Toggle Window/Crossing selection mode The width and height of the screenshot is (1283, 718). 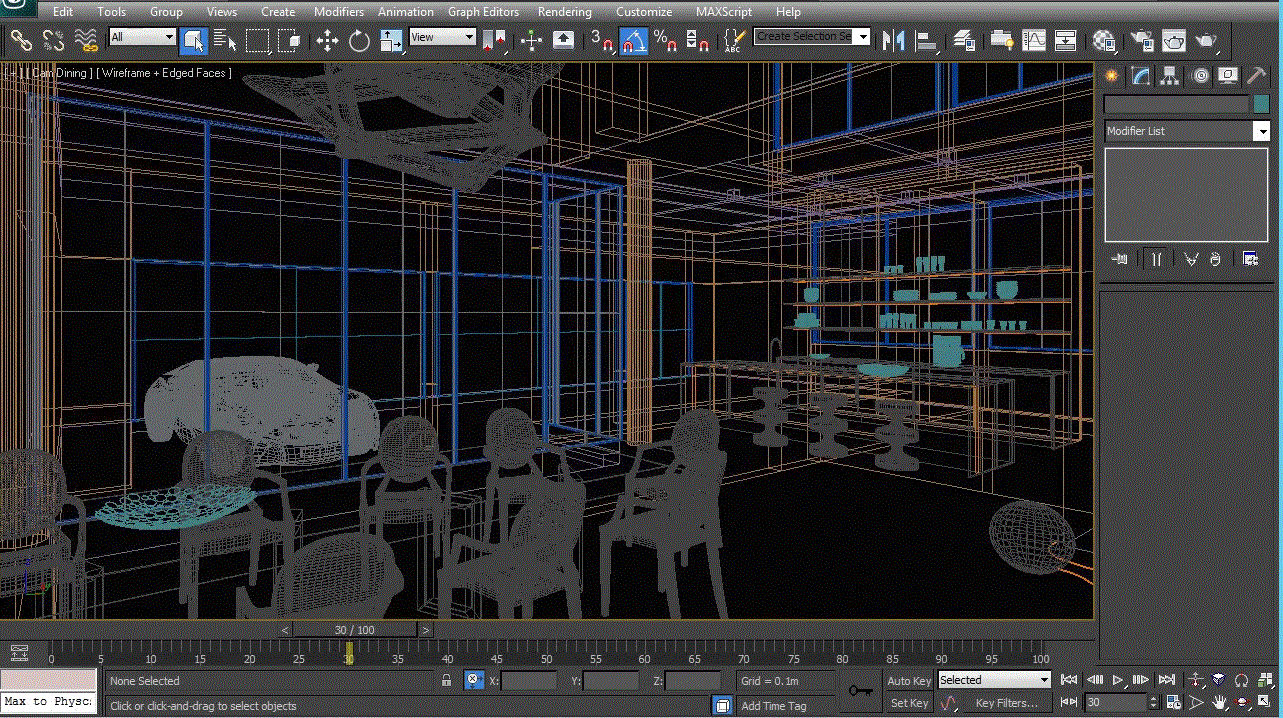[x=290, y=40]
